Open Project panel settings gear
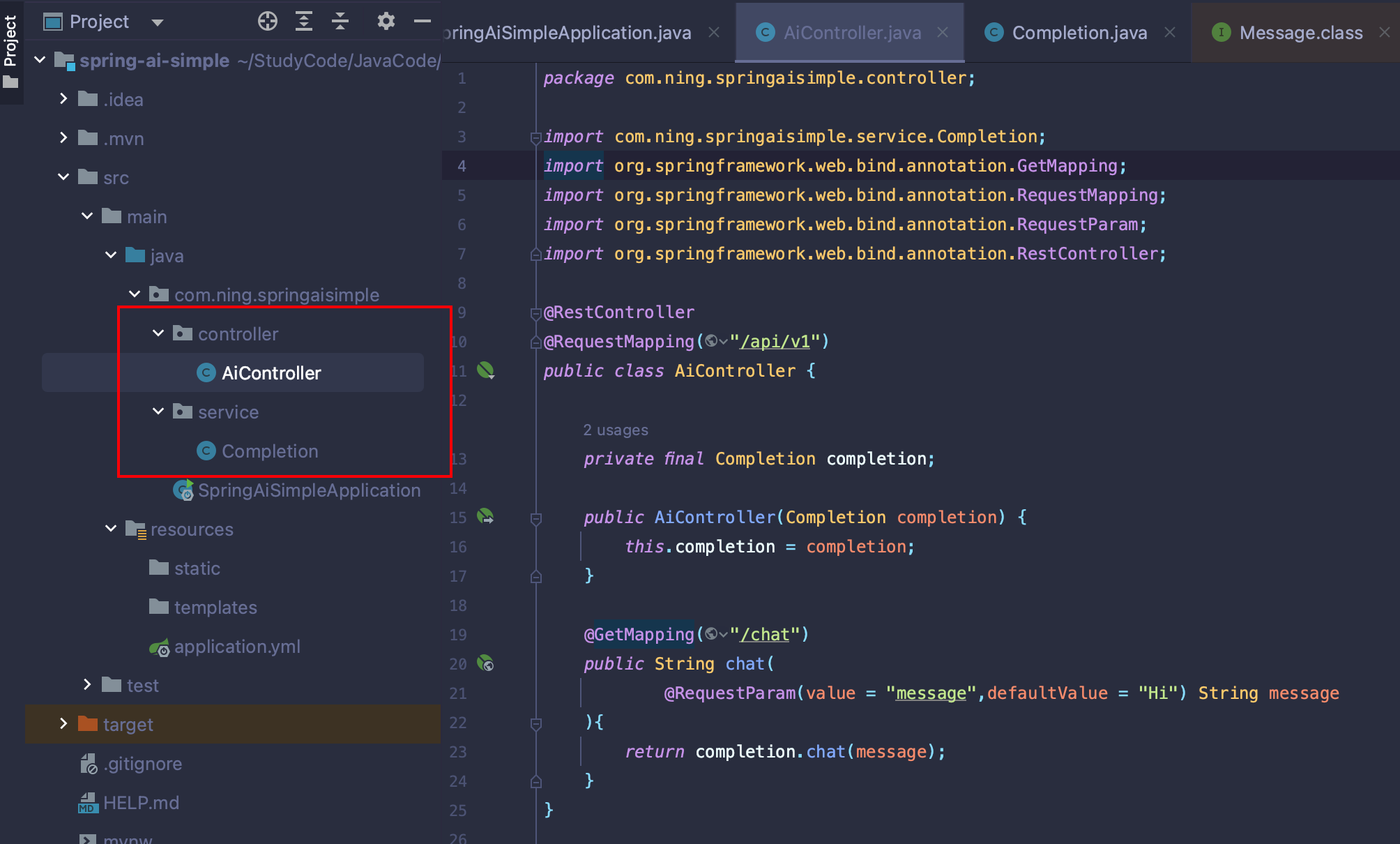Screen dimensions: 1400x844 pyautogui.click(x=386, y=22)
